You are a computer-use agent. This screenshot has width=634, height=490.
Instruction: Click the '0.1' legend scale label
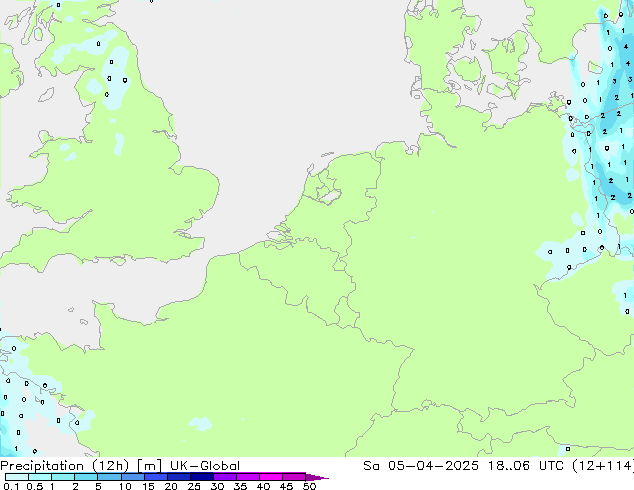coord(11,486)
